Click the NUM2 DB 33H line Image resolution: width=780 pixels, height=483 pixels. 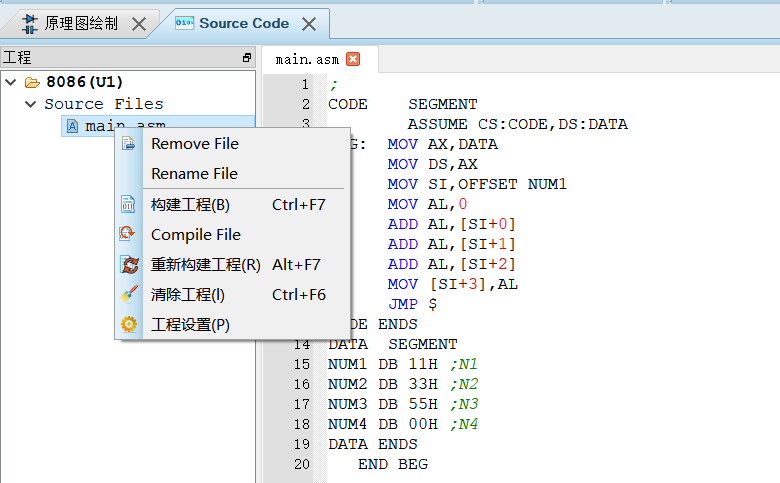(402, 385)
